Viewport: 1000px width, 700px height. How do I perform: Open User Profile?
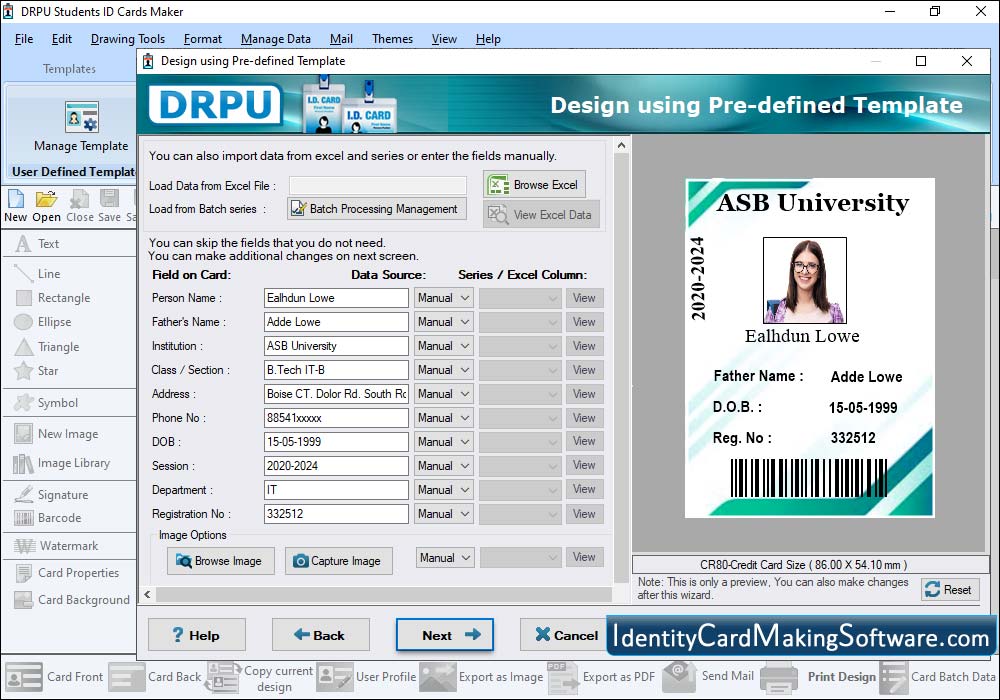tap(367, 676)
